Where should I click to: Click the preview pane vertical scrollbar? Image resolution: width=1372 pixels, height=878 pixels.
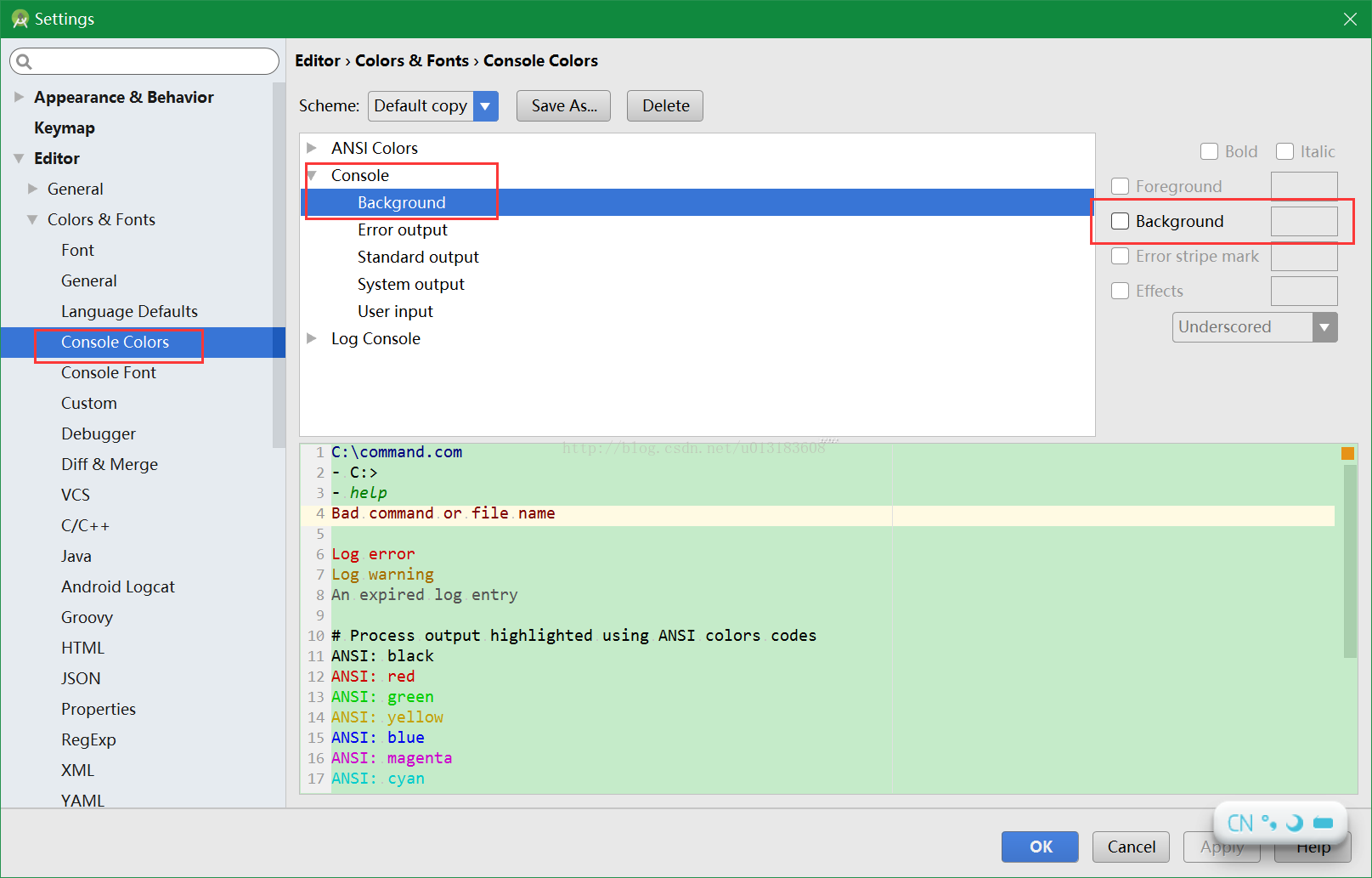[1351, 561]
